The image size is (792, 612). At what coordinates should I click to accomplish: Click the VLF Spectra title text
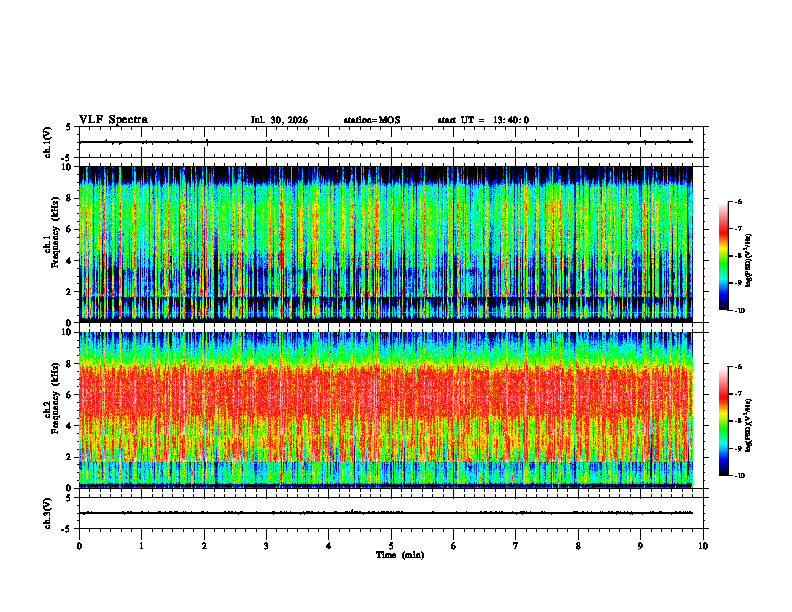pyautogui.click(x=113, y=120)
